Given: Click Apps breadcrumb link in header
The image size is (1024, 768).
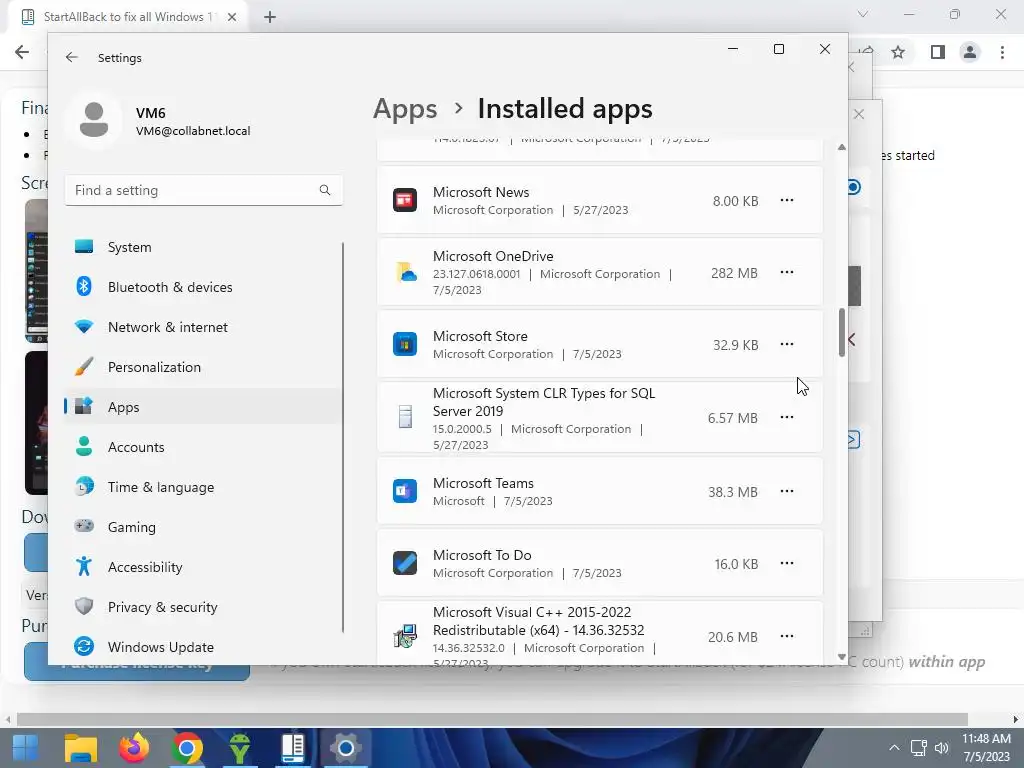Looking at the screenshot, I should 405,109.
